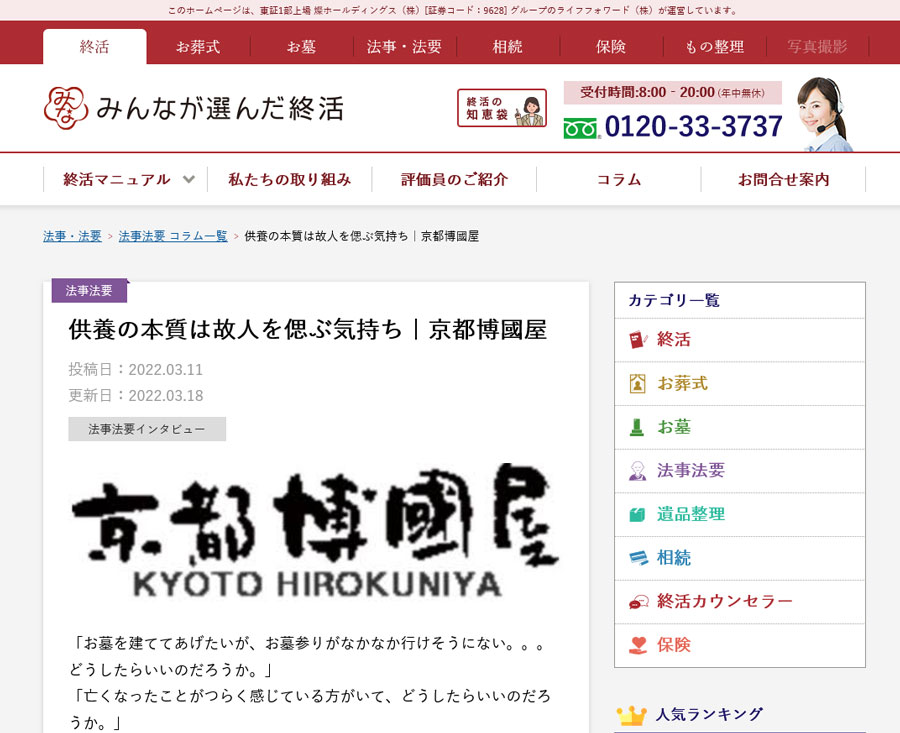
Task: Switch to the お葬式 top tab
Action: pos(198,47)
